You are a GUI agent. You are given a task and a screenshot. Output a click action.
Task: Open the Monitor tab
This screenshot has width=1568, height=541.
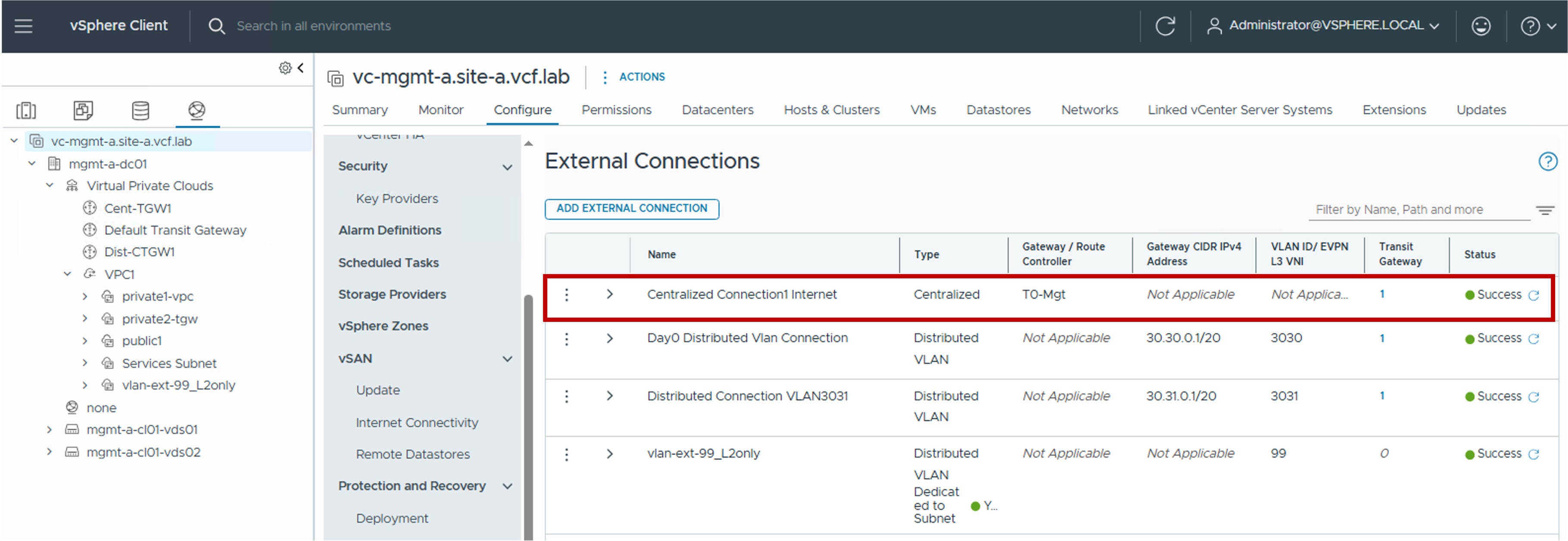(x=441, y=110)
